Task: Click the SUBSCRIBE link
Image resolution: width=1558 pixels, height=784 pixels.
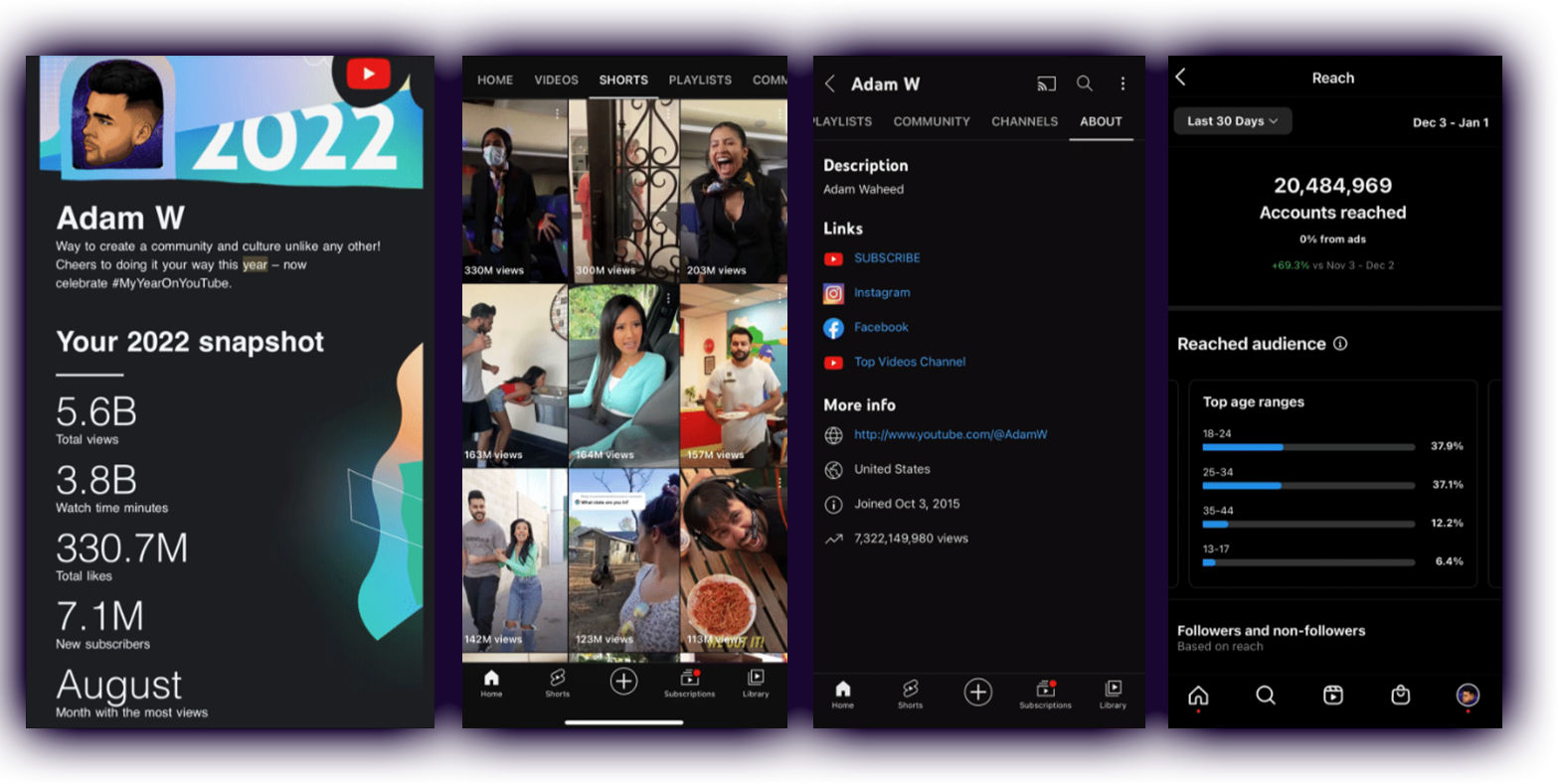Action: click(x=887, y=258)
